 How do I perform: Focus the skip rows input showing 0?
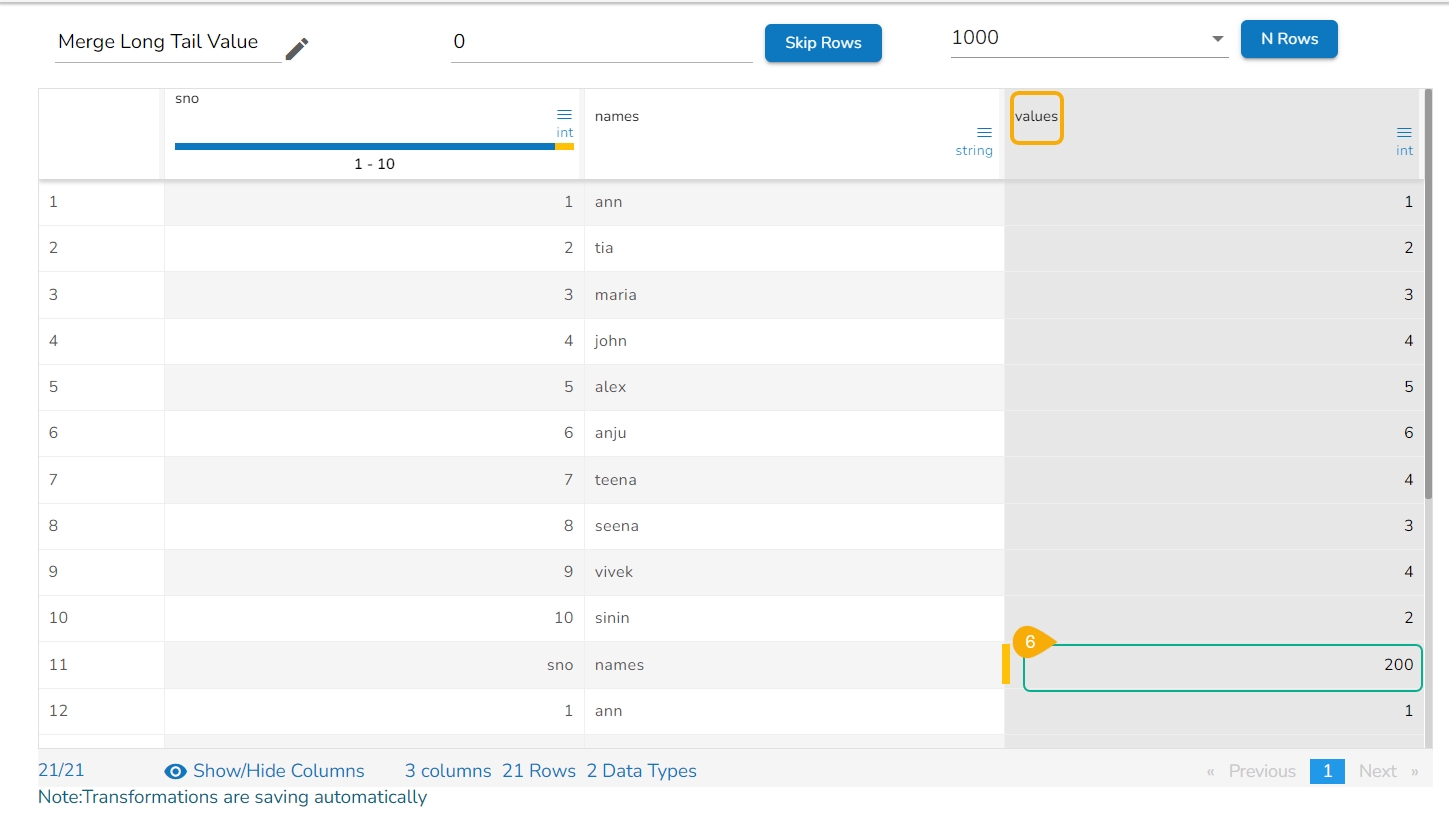[601, 42]
